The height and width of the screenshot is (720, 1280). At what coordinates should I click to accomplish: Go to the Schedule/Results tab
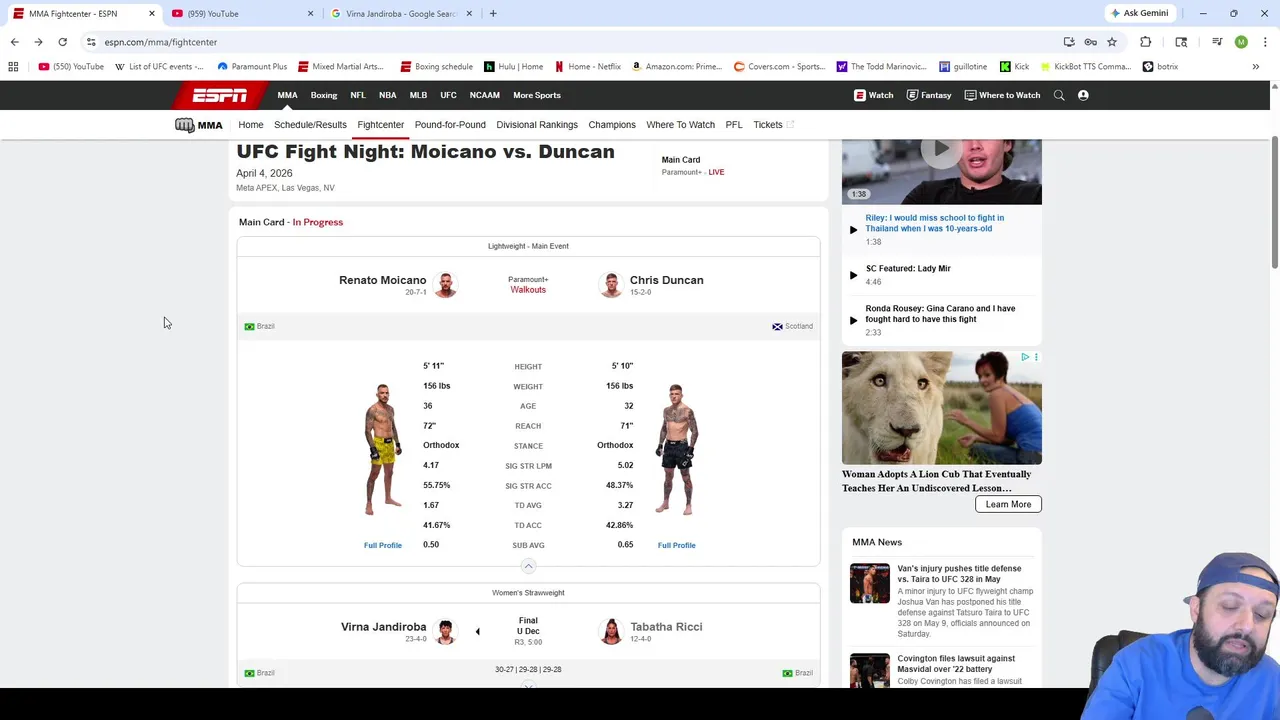pyautogui.click(x=310, y=125)
